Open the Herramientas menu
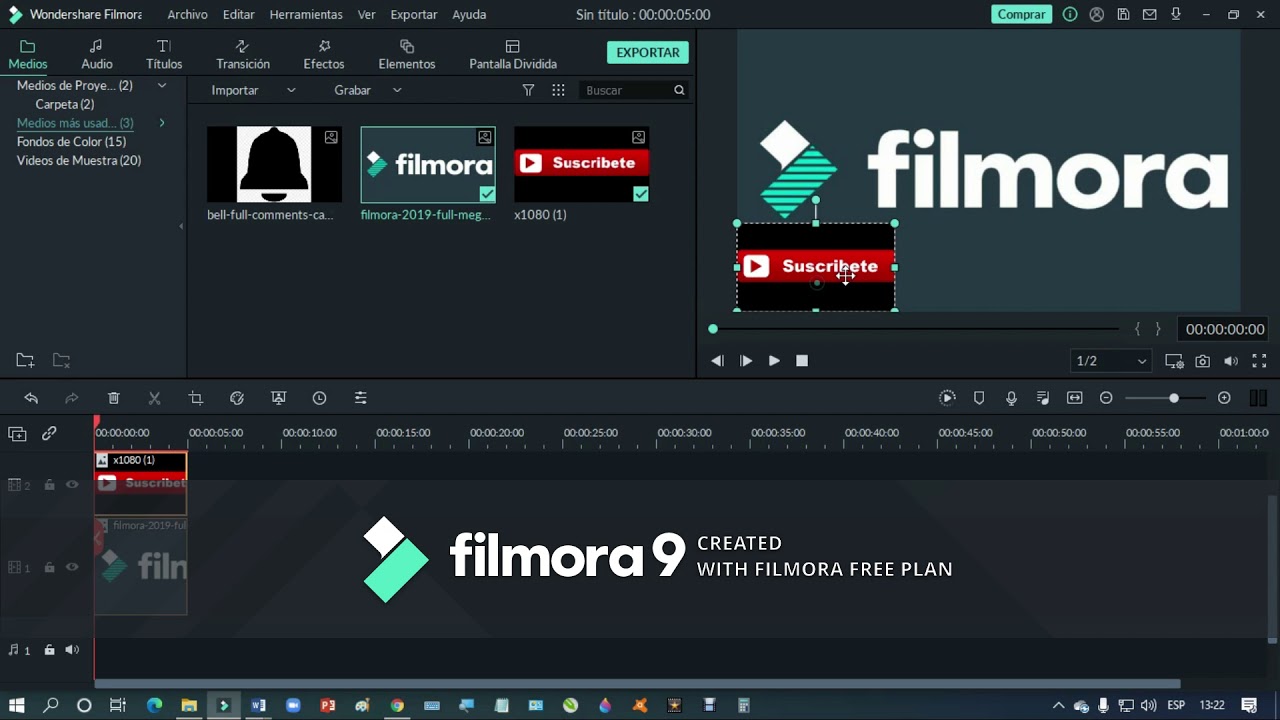The width and height of the screenshot is (1280, 720). [306, 15]
